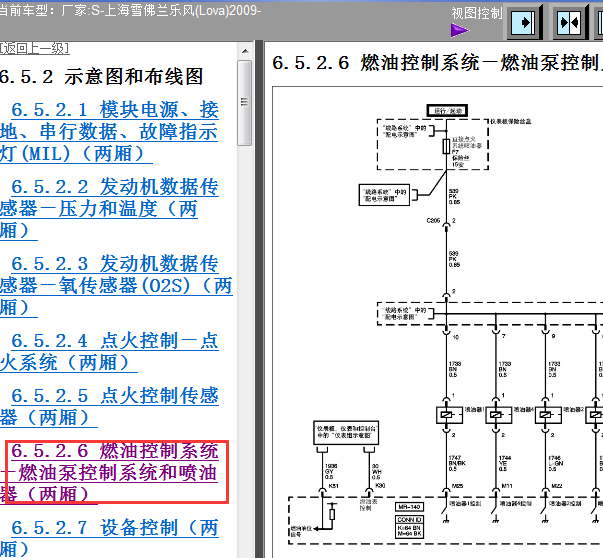This screenshot has width=603, height=558.
Task: Click diagram title 6.5.2.6 燃油控制系统
Action: point(437,63)
